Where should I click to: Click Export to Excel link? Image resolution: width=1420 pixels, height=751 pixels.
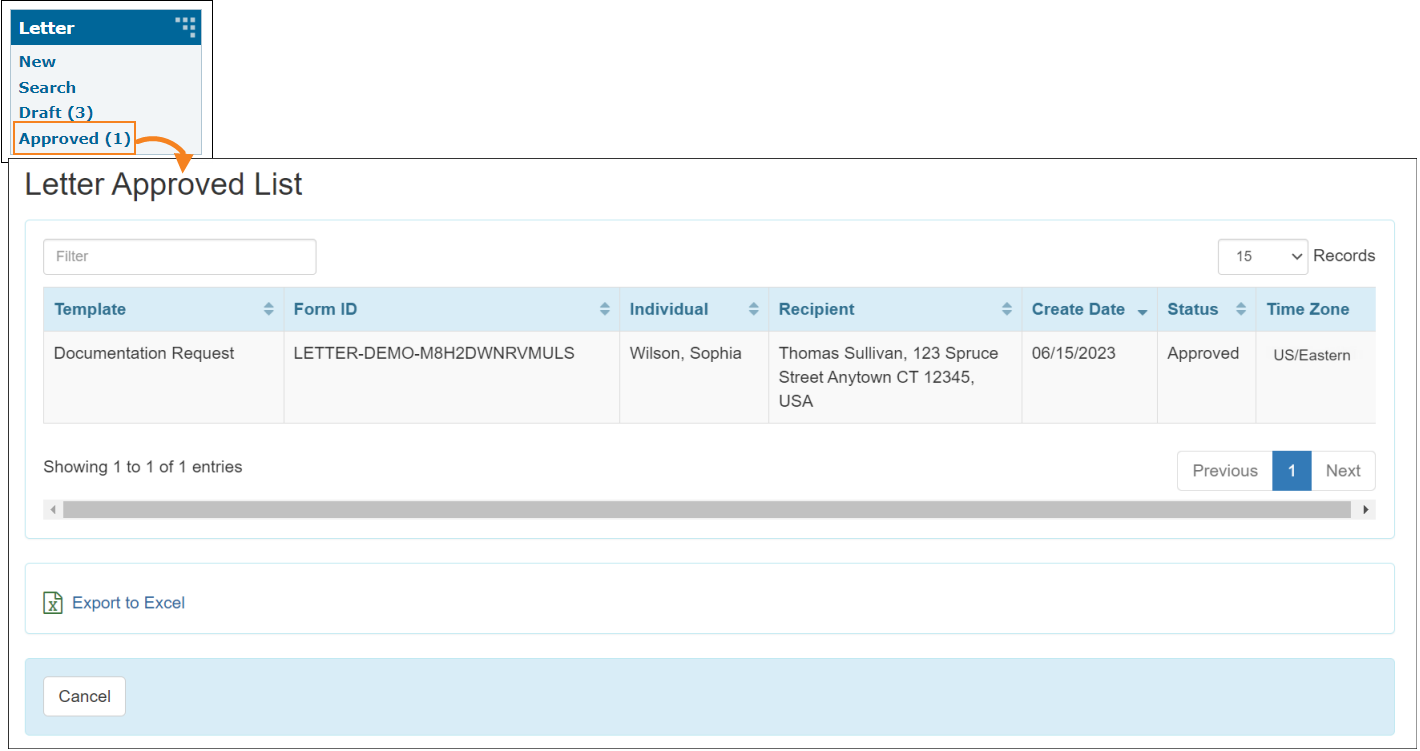tap(128, 603)
